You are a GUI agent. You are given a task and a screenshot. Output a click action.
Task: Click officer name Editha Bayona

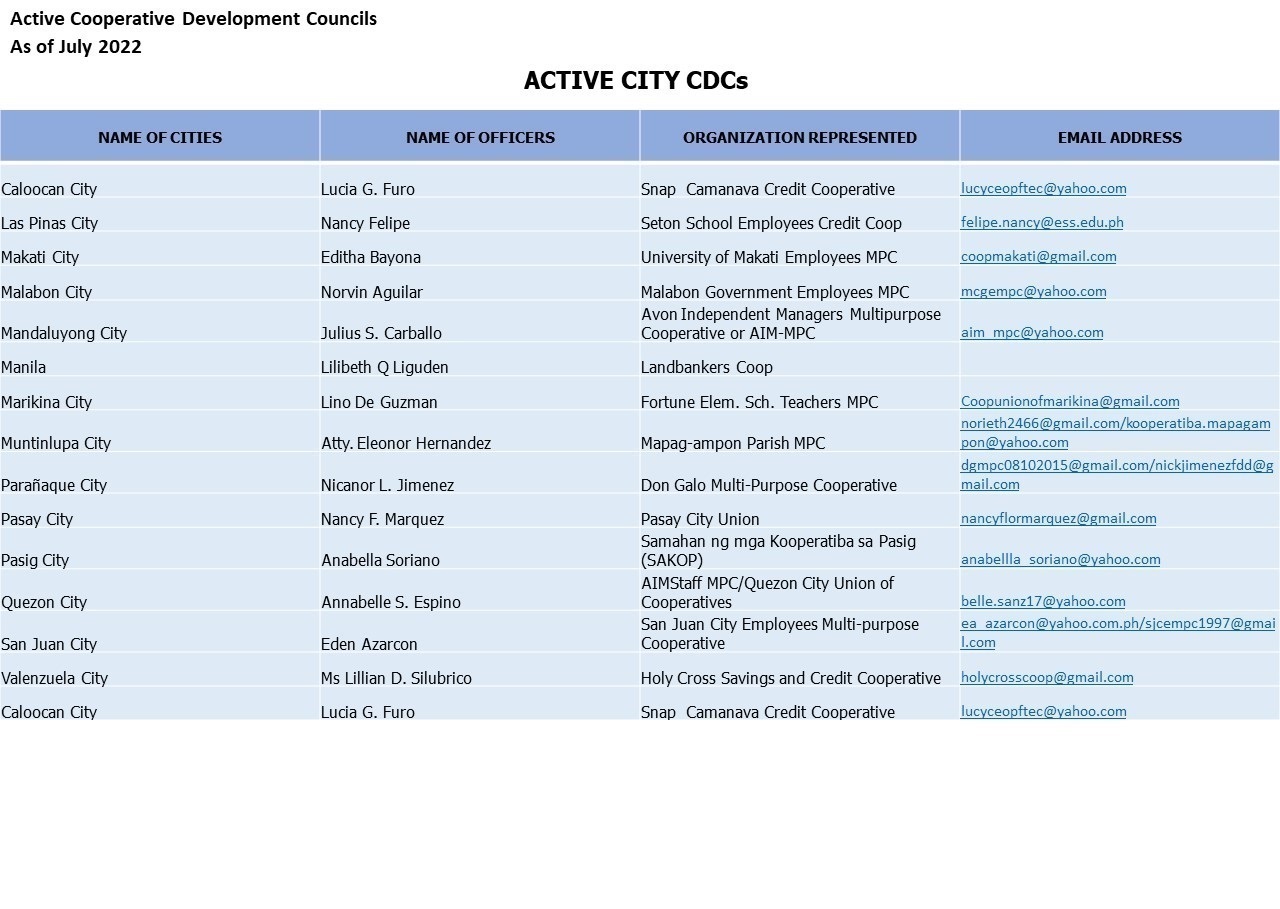click(371, 257)
